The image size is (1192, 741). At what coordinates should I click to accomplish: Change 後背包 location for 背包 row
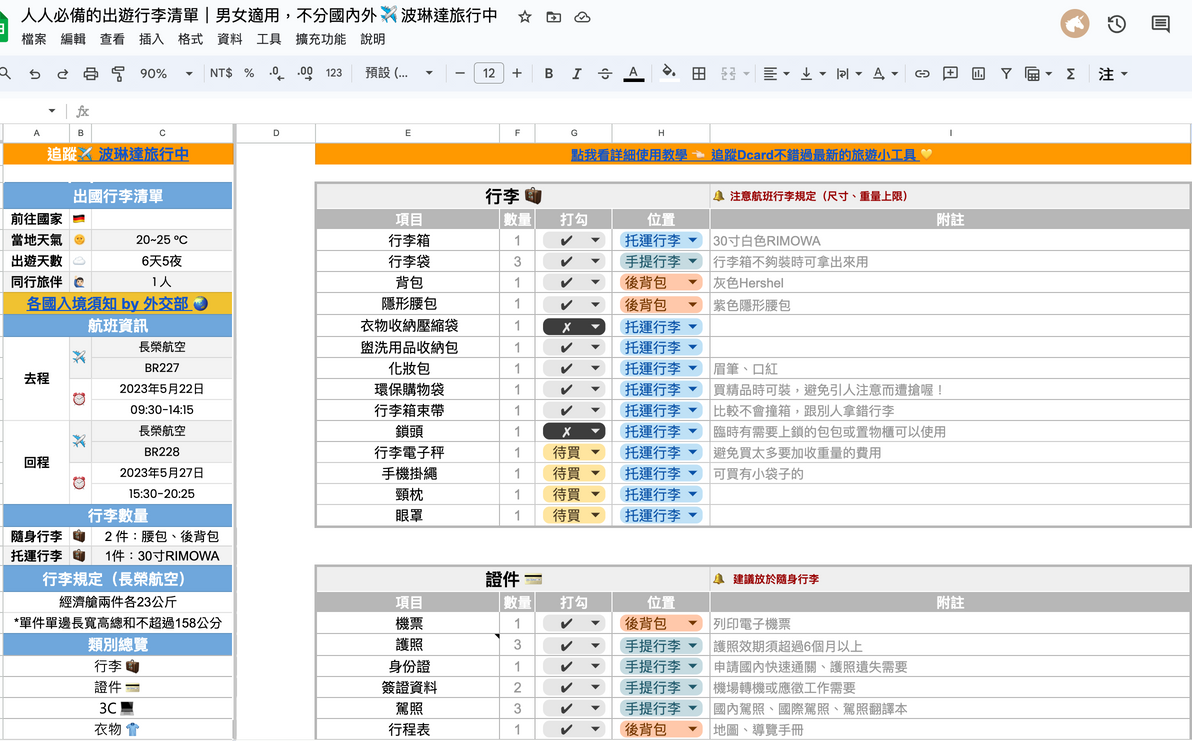click(x=661, y=282)
